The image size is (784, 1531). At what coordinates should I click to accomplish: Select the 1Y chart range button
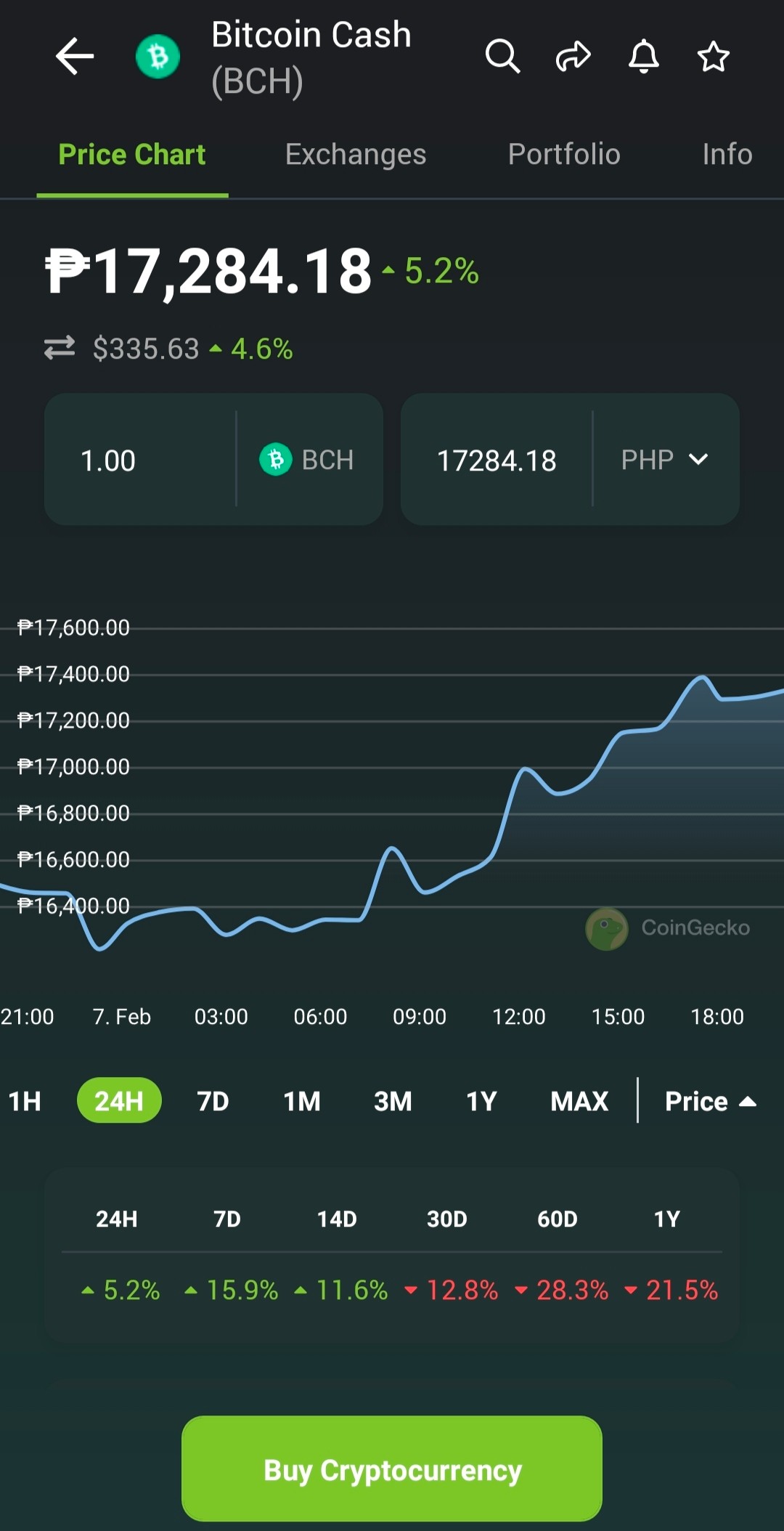[x=481, y=1101]
